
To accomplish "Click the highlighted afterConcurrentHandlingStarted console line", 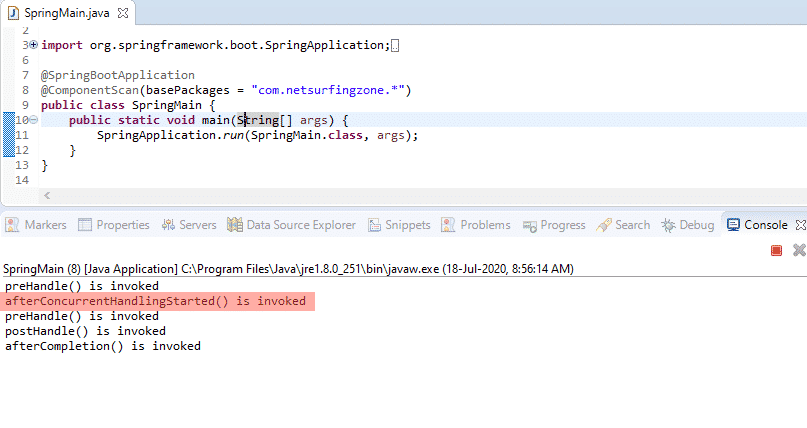I will point(155,301).
